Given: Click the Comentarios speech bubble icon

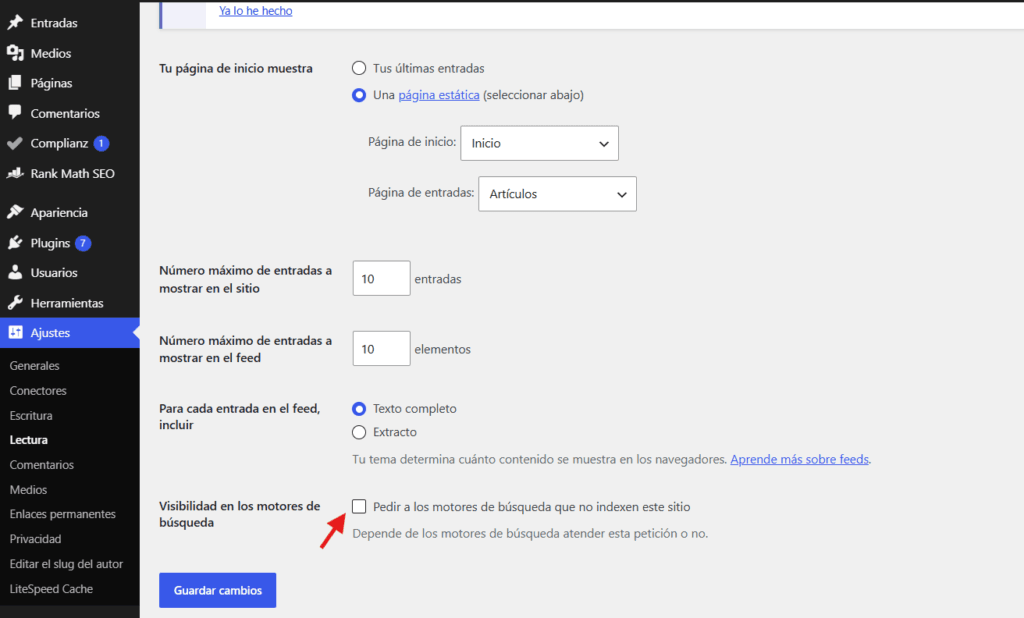Looking at the screenshot, I should [15, 112].
